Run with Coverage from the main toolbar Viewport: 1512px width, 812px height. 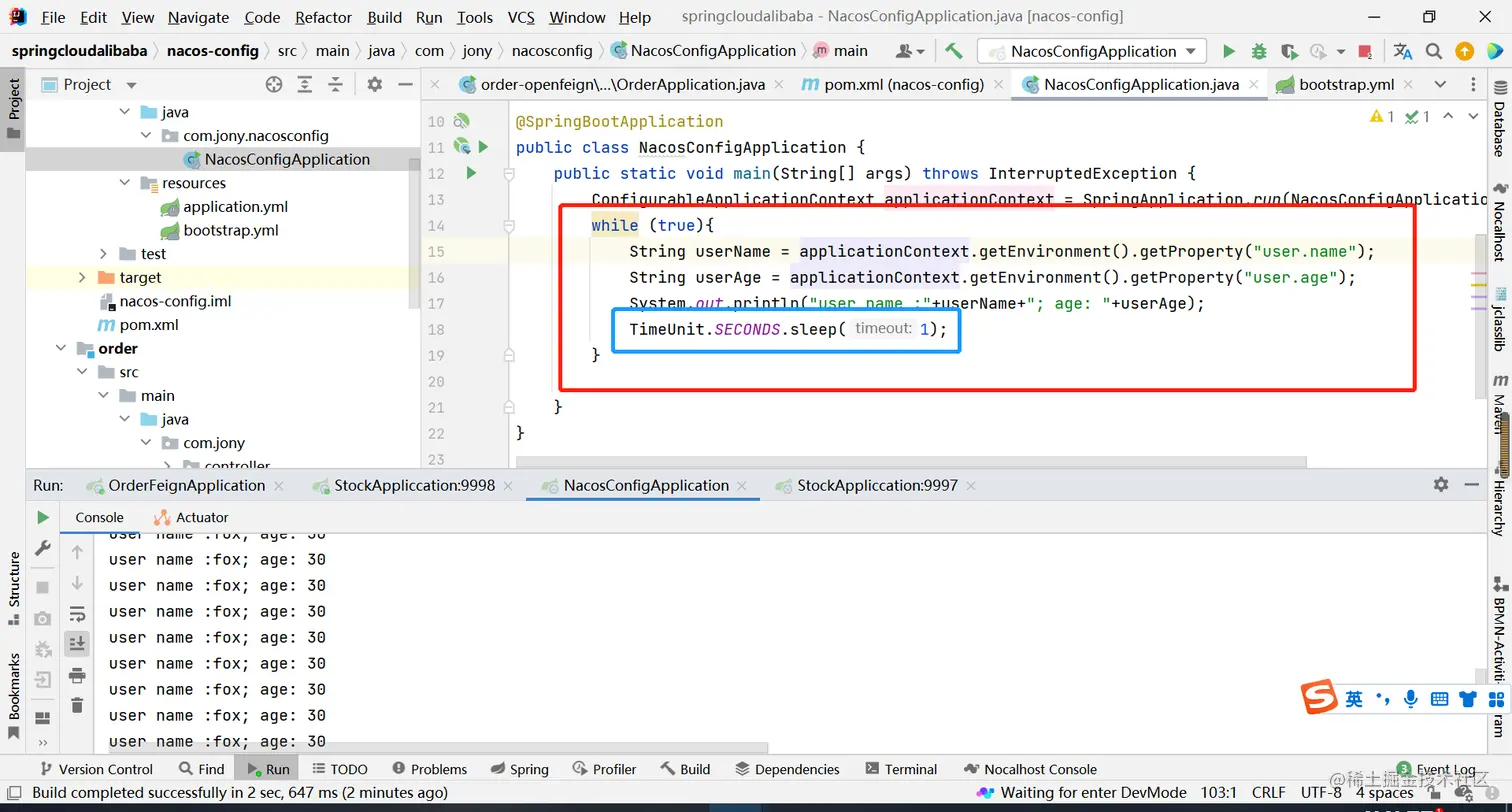[1289, 51]
